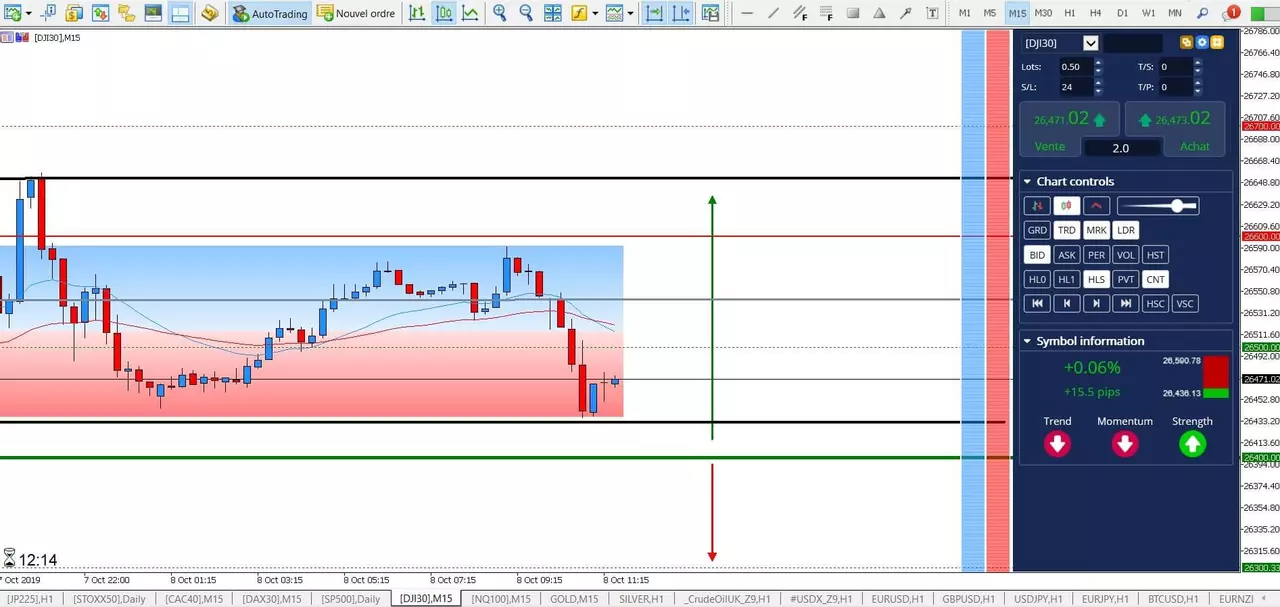The width and height of the screenshot is (1280, 607).
Task: Jump chart to the end button
Action: 1126,304
